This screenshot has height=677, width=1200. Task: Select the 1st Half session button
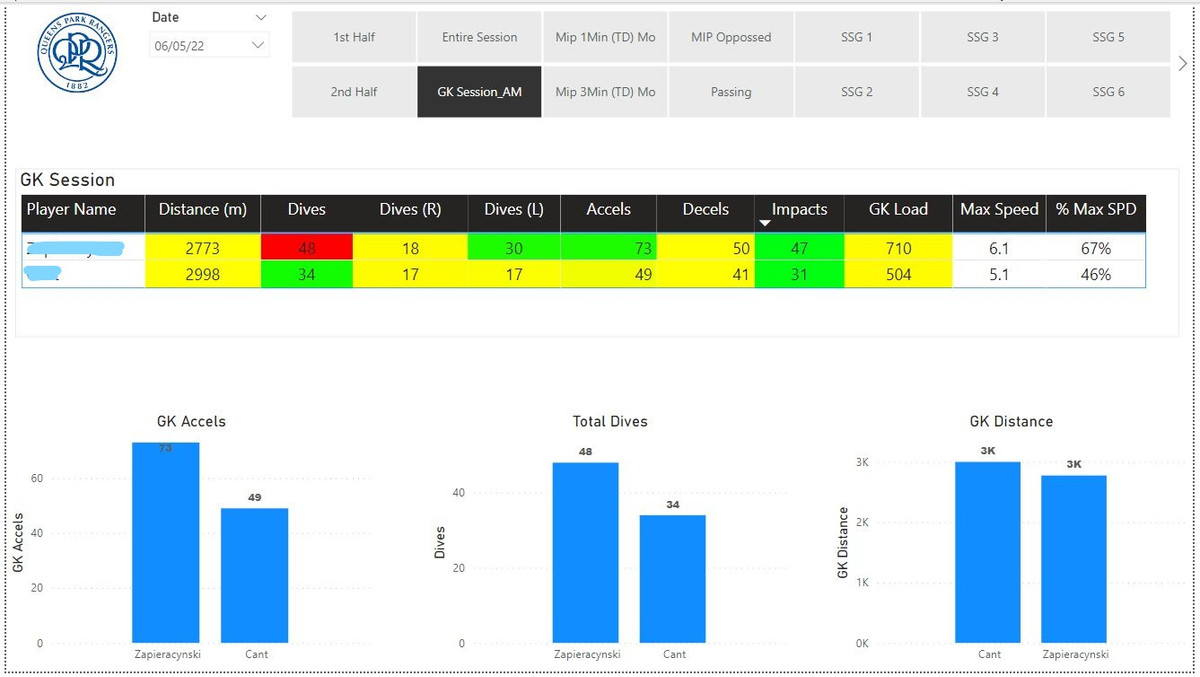(354, 37)
